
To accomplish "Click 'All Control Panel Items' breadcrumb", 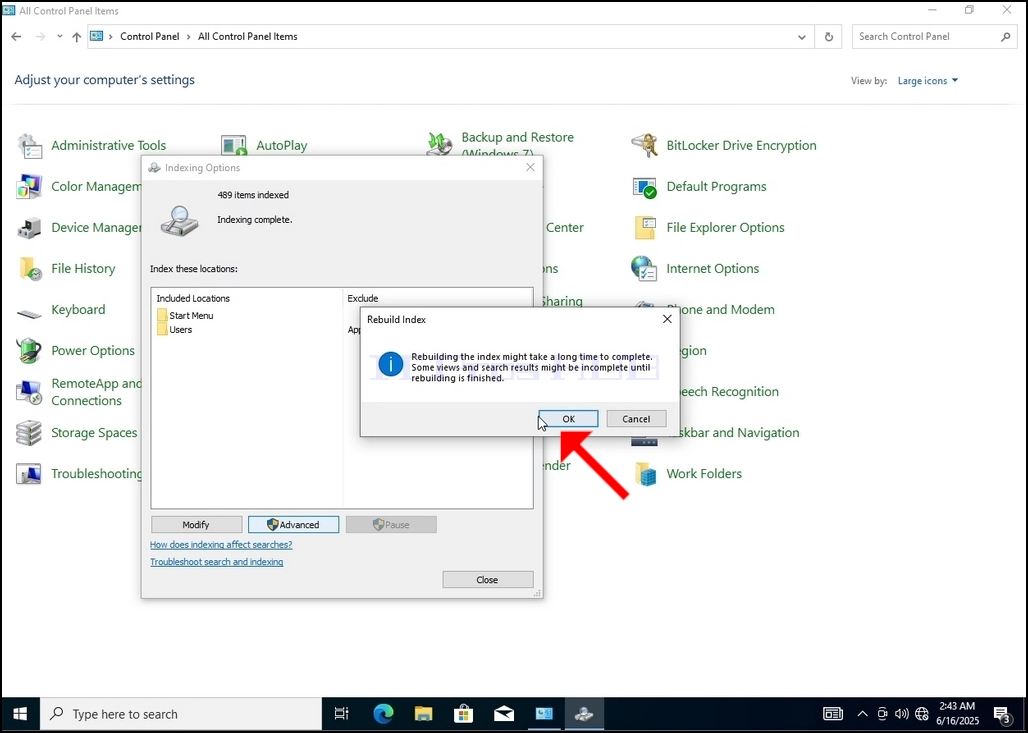I will pyautogui.click(x=248, y=37).
